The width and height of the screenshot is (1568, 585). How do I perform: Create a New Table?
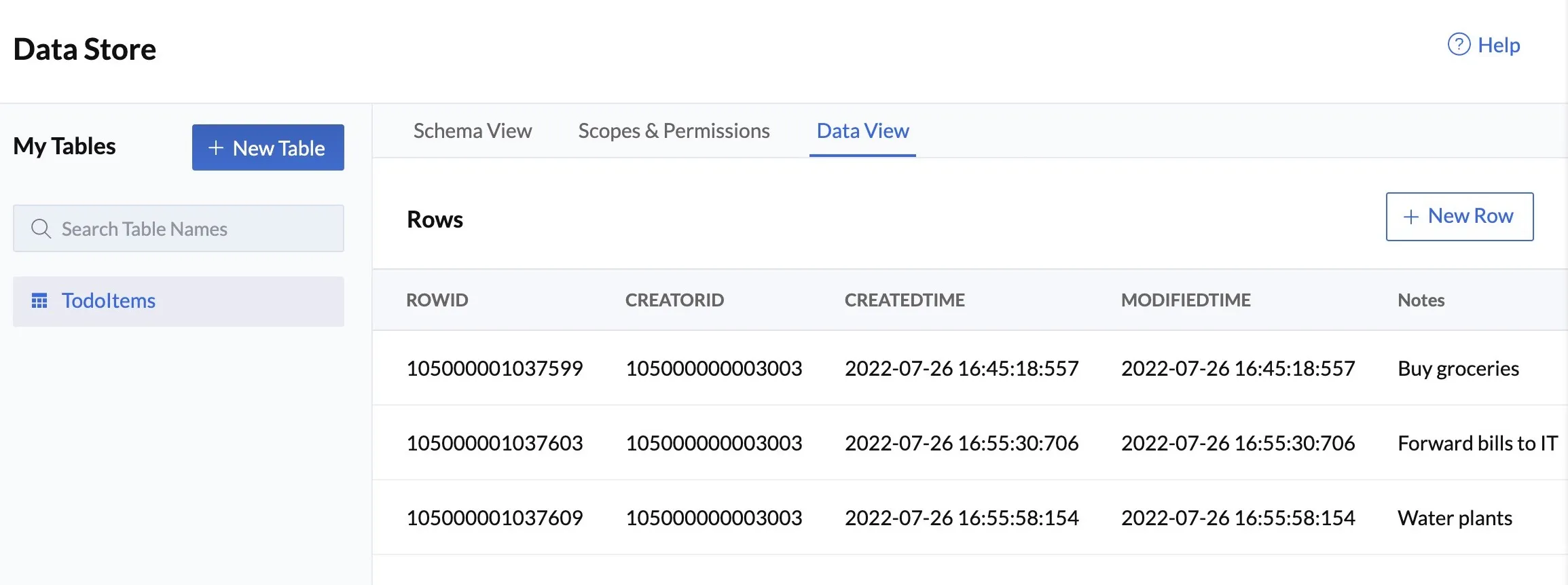pos(268,147)
